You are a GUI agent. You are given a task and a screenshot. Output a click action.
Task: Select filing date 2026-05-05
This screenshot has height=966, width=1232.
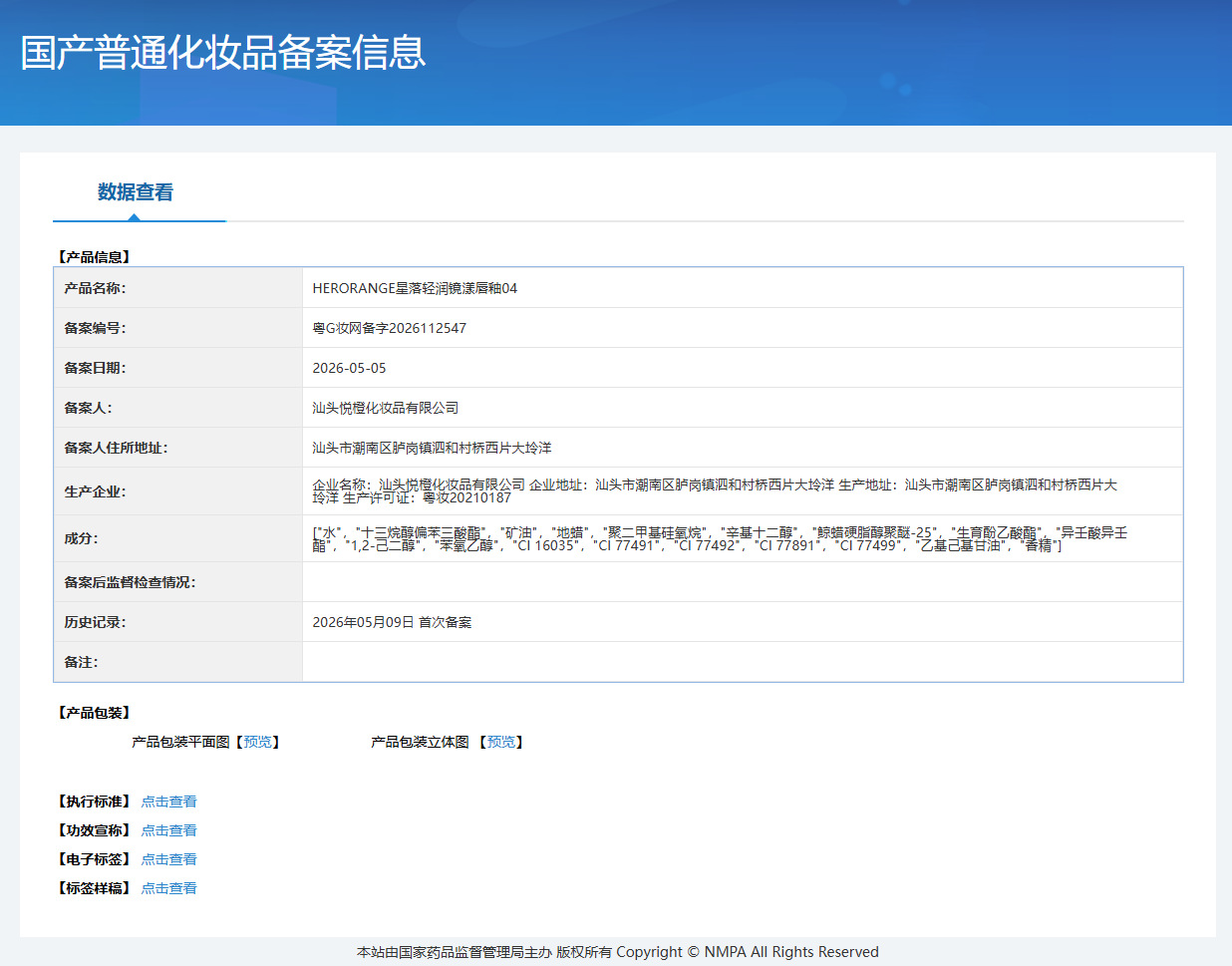pyautogui.click(x=349, y=368)
